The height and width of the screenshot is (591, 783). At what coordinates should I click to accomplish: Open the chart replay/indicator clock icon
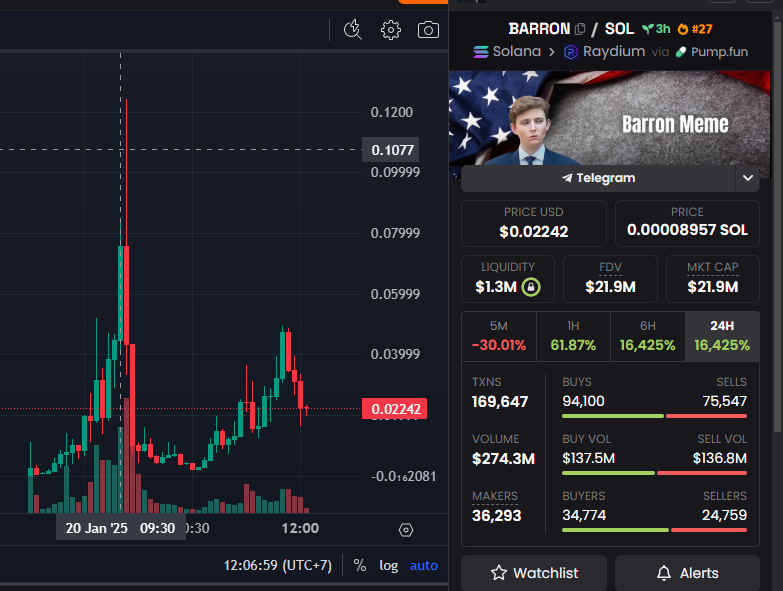click(x=353, y=30)
